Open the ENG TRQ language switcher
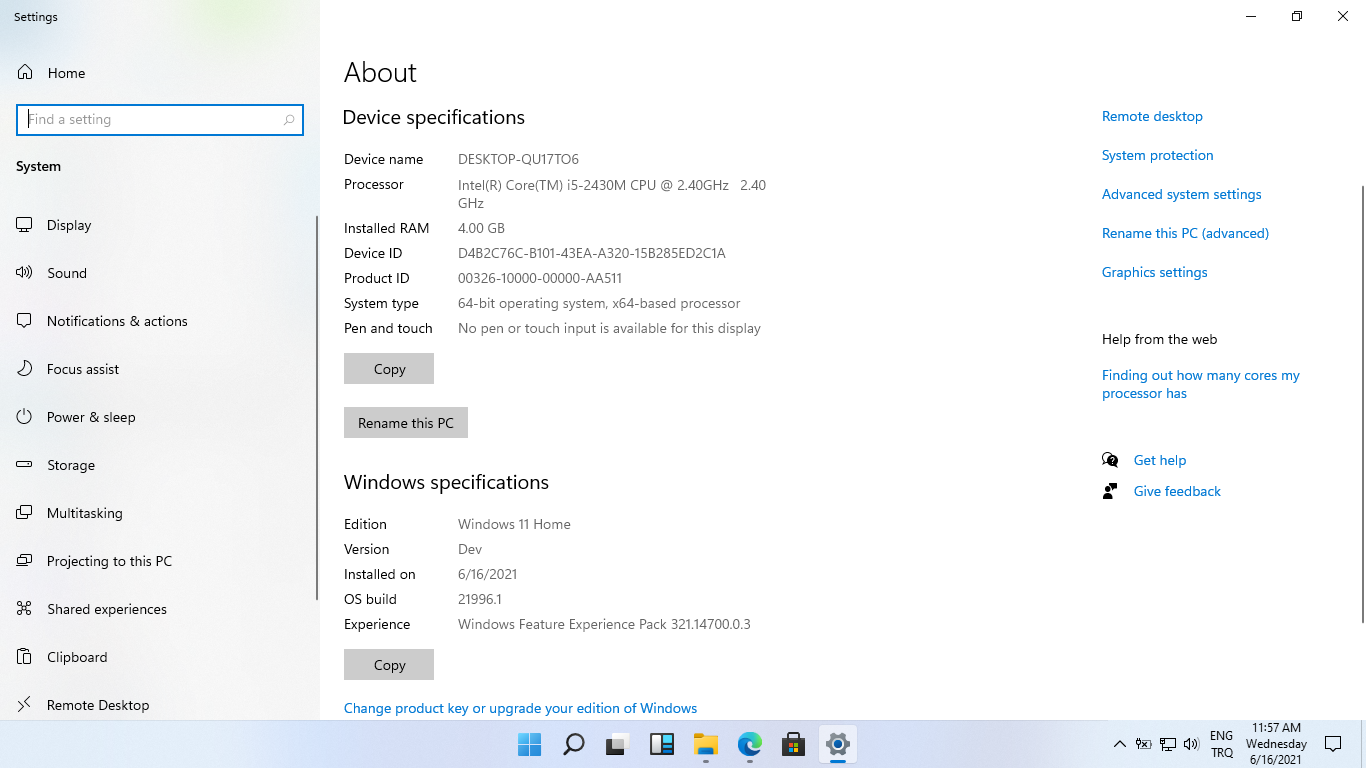This screenshot has width=1366, height=768. pyautogui.click(x=1222, y=744)
